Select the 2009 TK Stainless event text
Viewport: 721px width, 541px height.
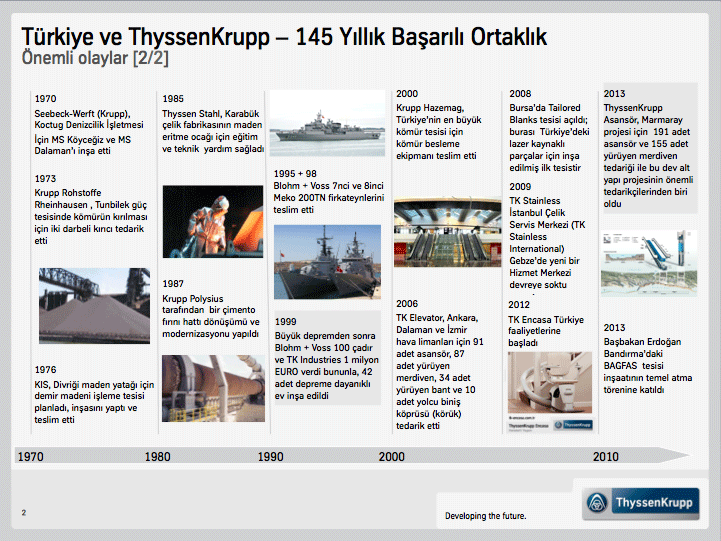pyautogui.click(x=547, y=236)
